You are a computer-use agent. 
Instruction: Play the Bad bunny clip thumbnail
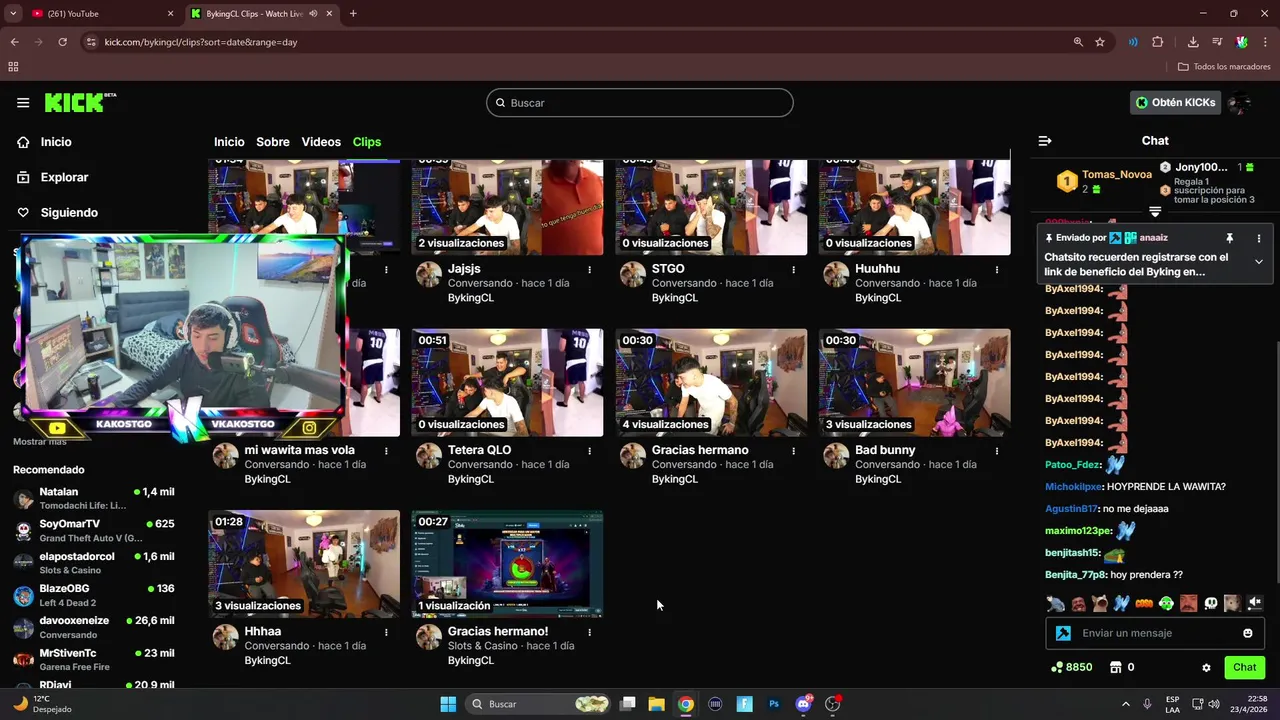pyautogui.click(x=915, y=383)
